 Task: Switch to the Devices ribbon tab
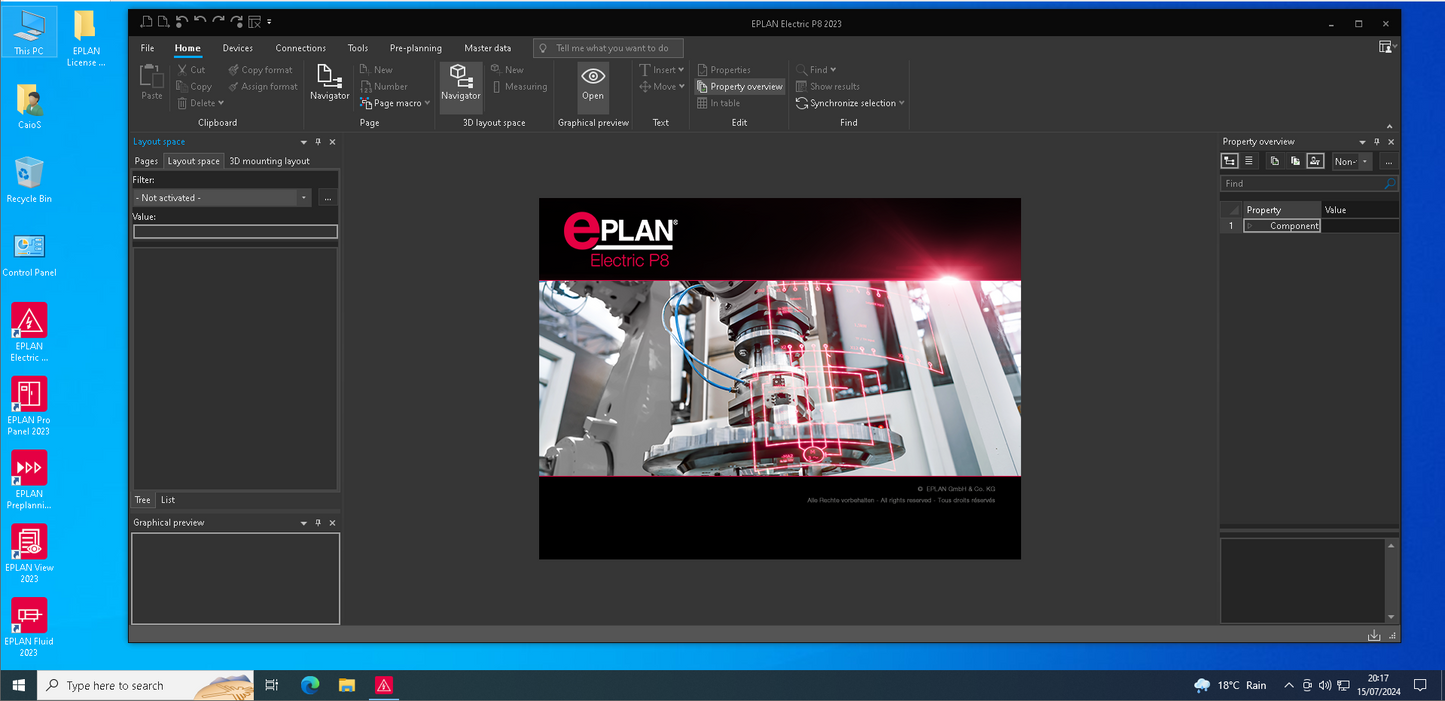pos(238,48)
